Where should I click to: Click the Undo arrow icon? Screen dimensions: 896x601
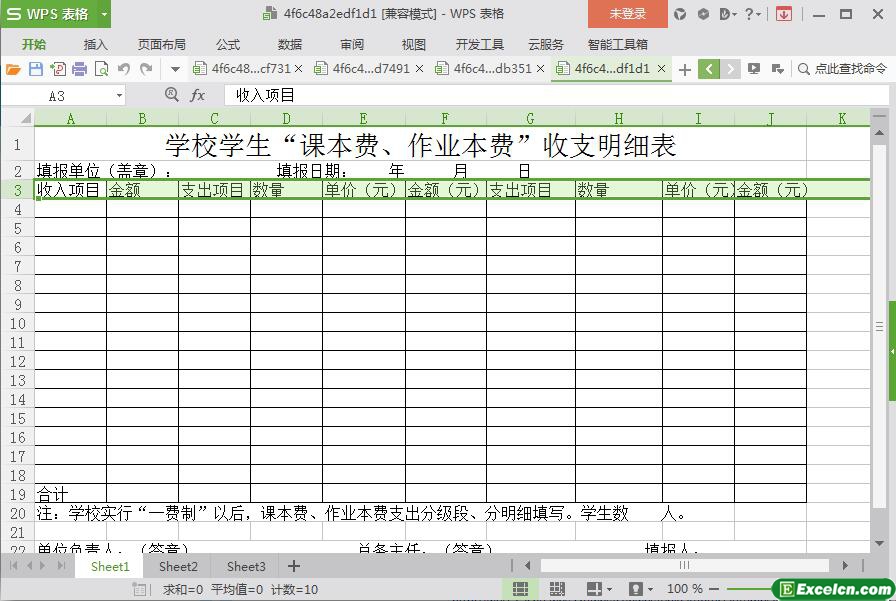click(x=124, y=69)
